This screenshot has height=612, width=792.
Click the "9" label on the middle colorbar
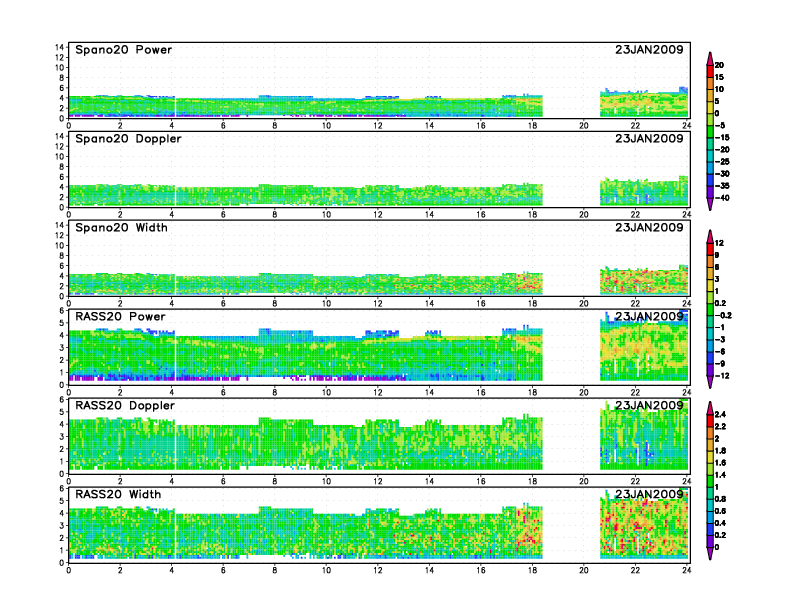click(x=717, y=255)
